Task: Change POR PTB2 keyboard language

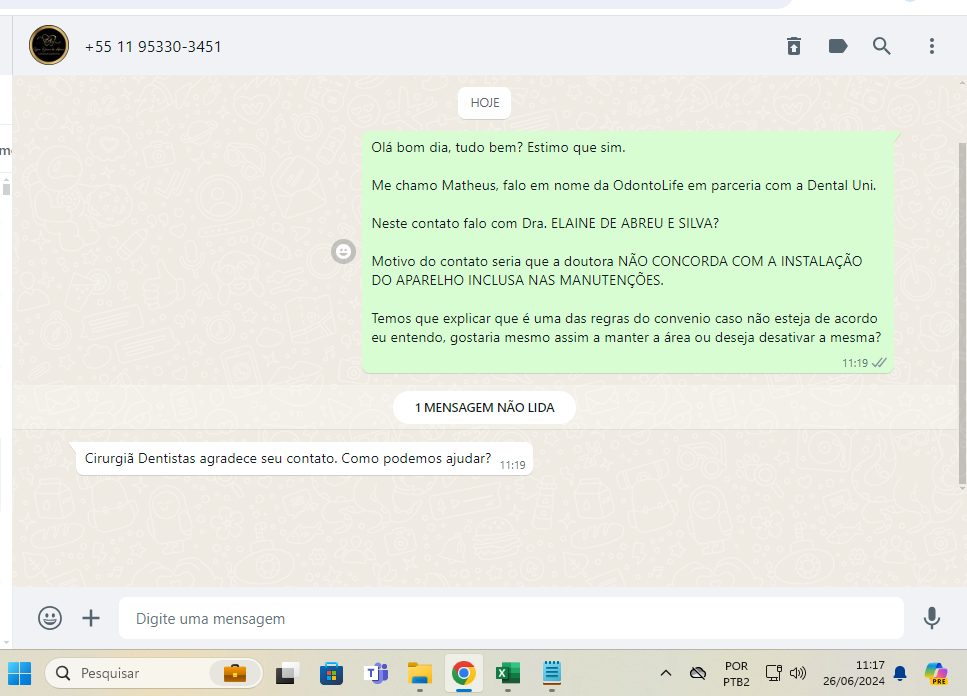Action: point(736,674)
